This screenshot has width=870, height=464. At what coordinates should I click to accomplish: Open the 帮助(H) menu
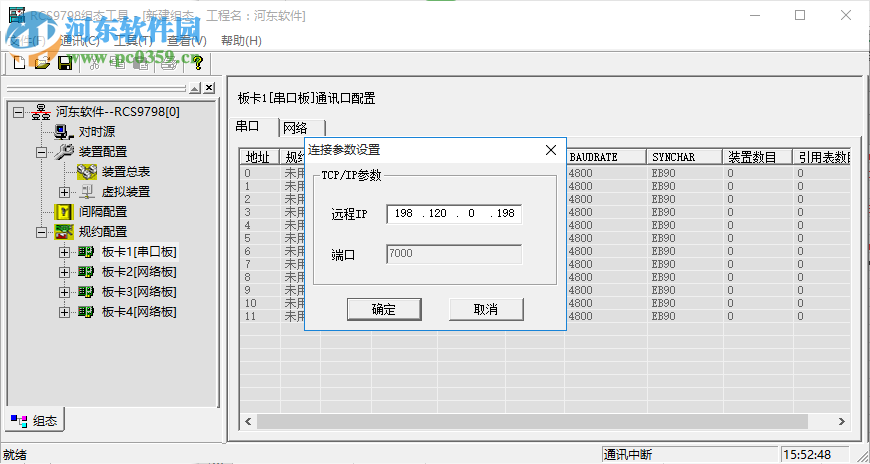[241, 41]
